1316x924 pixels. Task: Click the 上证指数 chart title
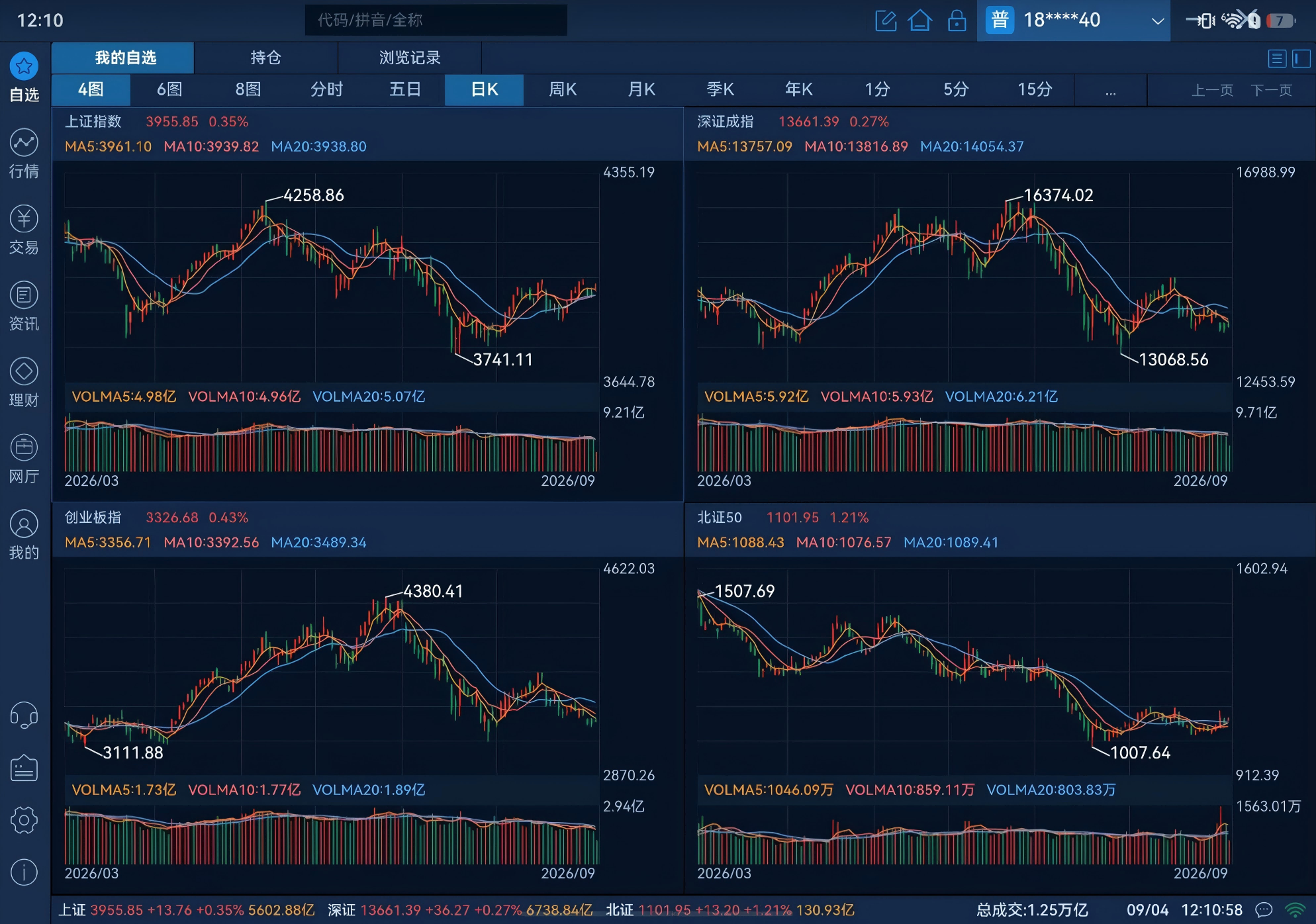[x=93, y=122]
